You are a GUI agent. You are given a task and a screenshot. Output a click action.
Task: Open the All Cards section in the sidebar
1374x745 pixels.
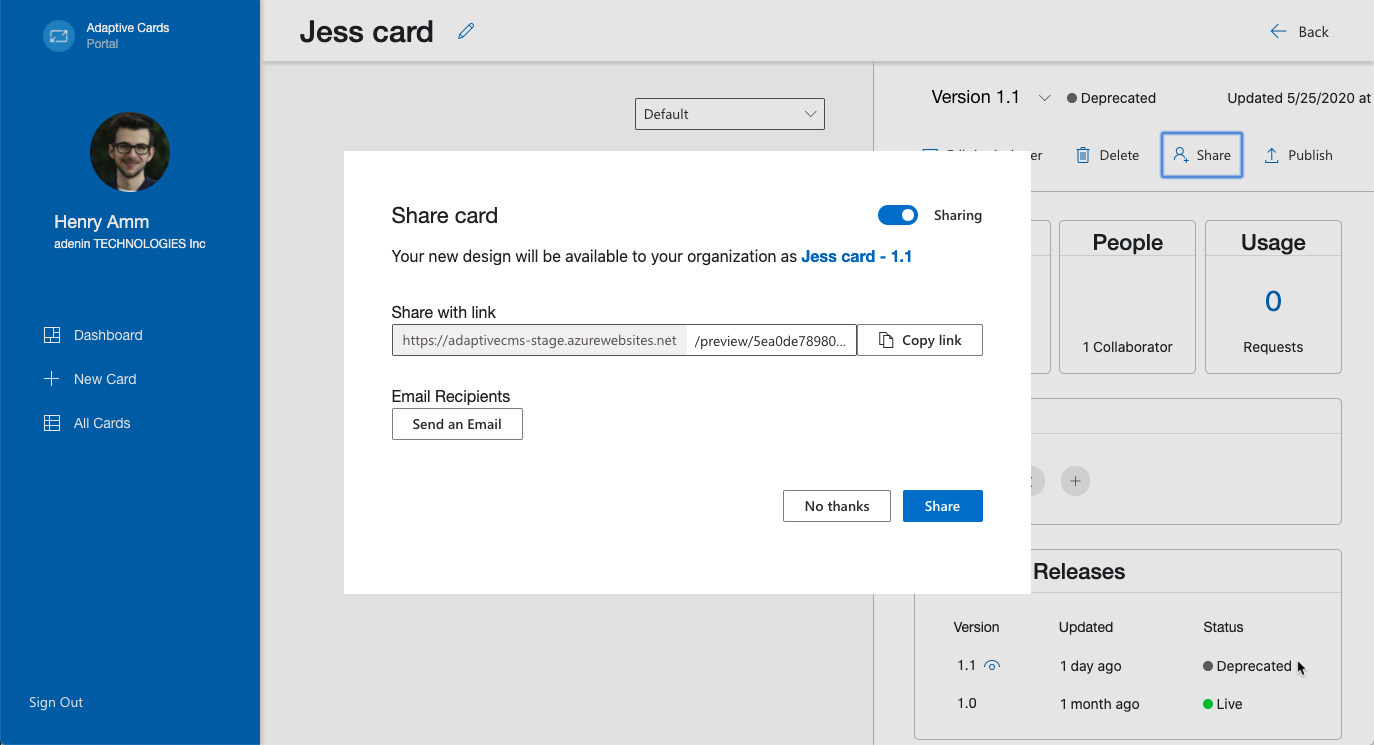point(101,423)
